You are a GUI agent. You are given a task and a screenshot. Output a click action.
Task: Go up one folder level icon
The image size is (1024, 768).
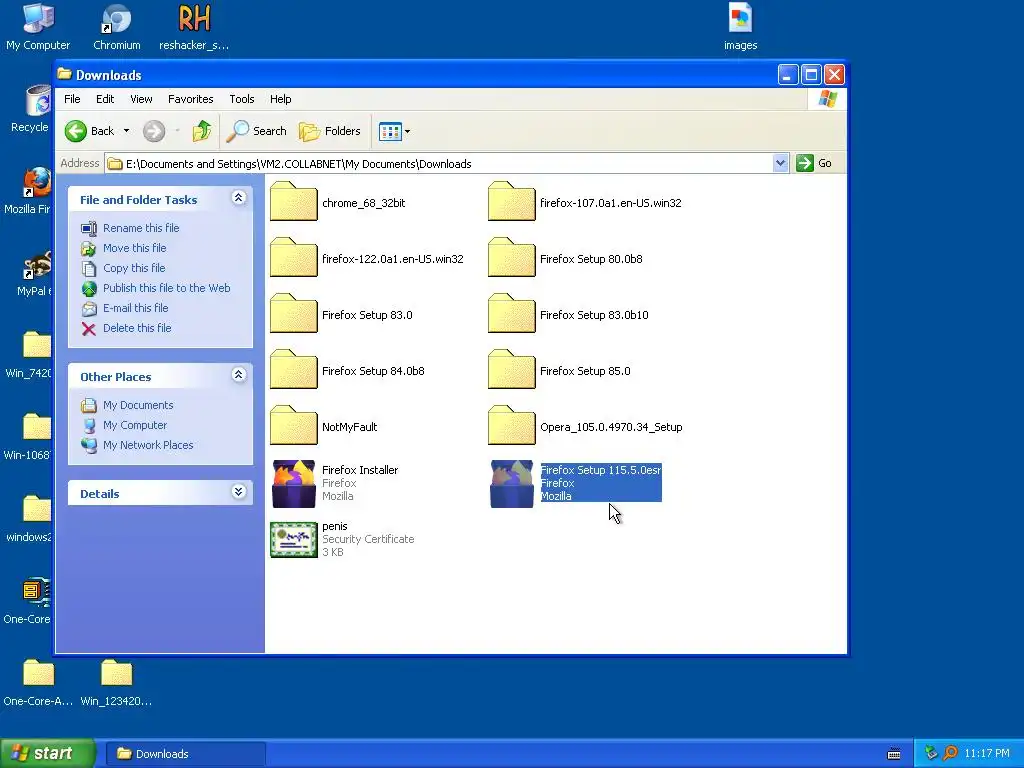[x=202, y=131]
